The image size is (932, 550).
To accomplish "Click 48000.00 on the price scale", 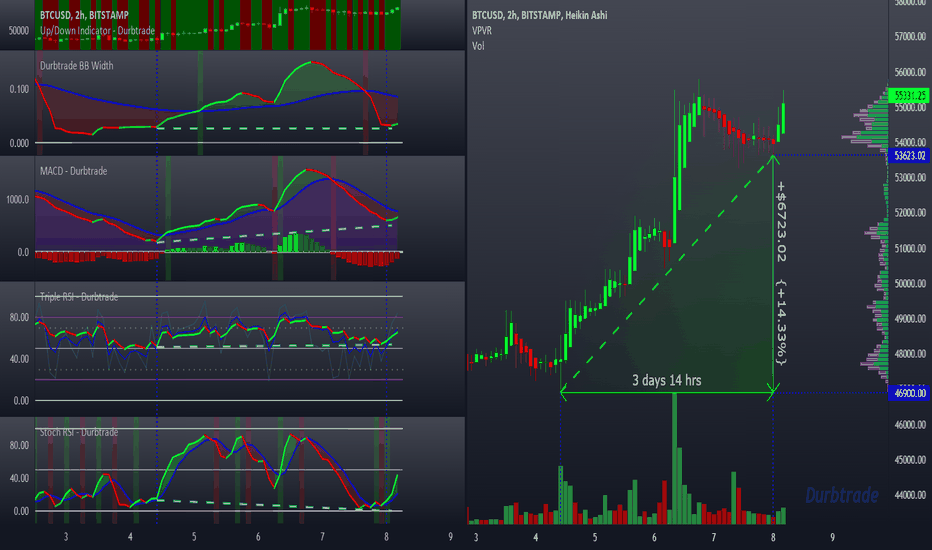I will (x=910, y=354).
